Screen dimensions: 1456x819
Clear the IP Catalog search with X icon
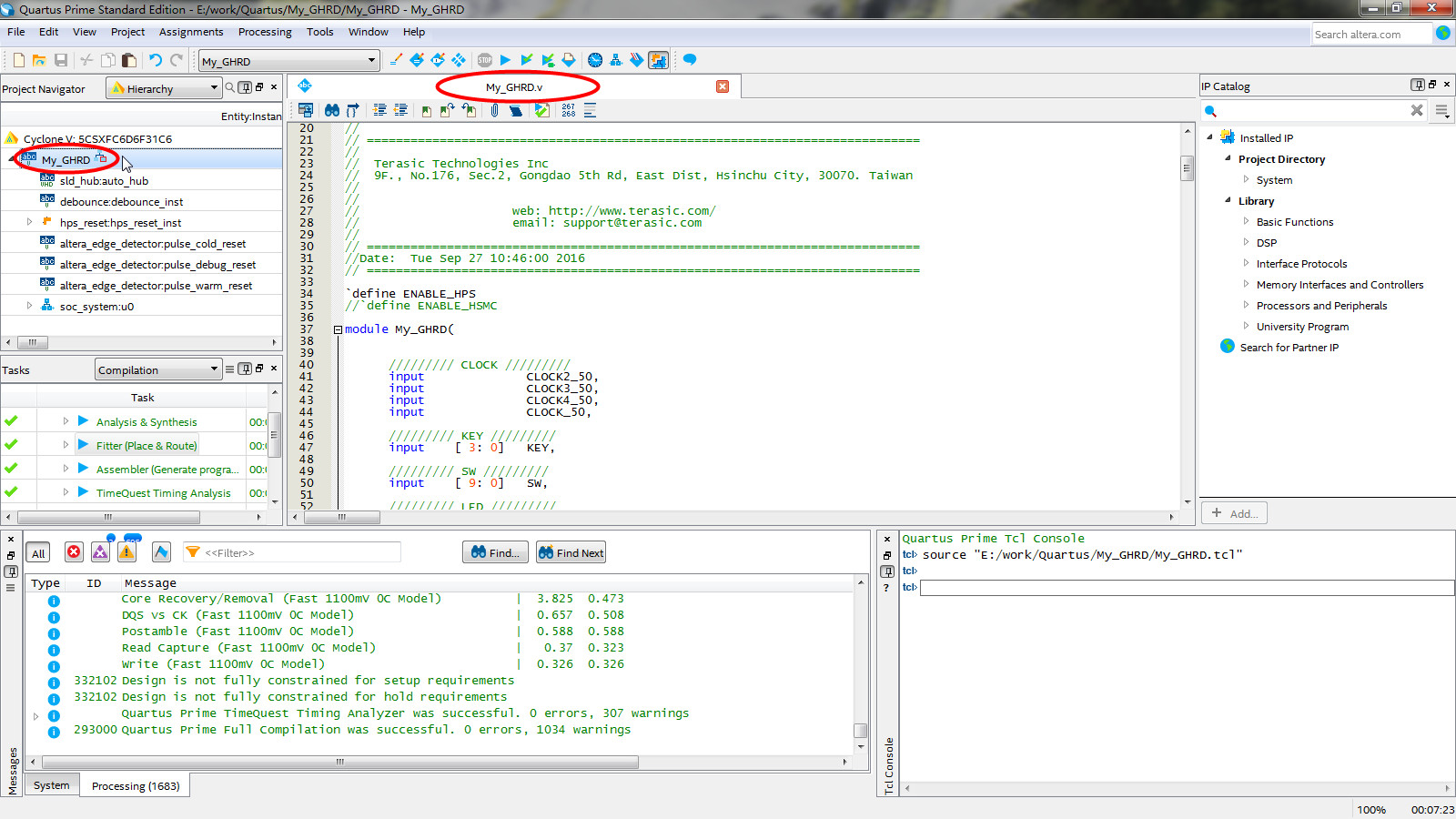pos(1417,110)
